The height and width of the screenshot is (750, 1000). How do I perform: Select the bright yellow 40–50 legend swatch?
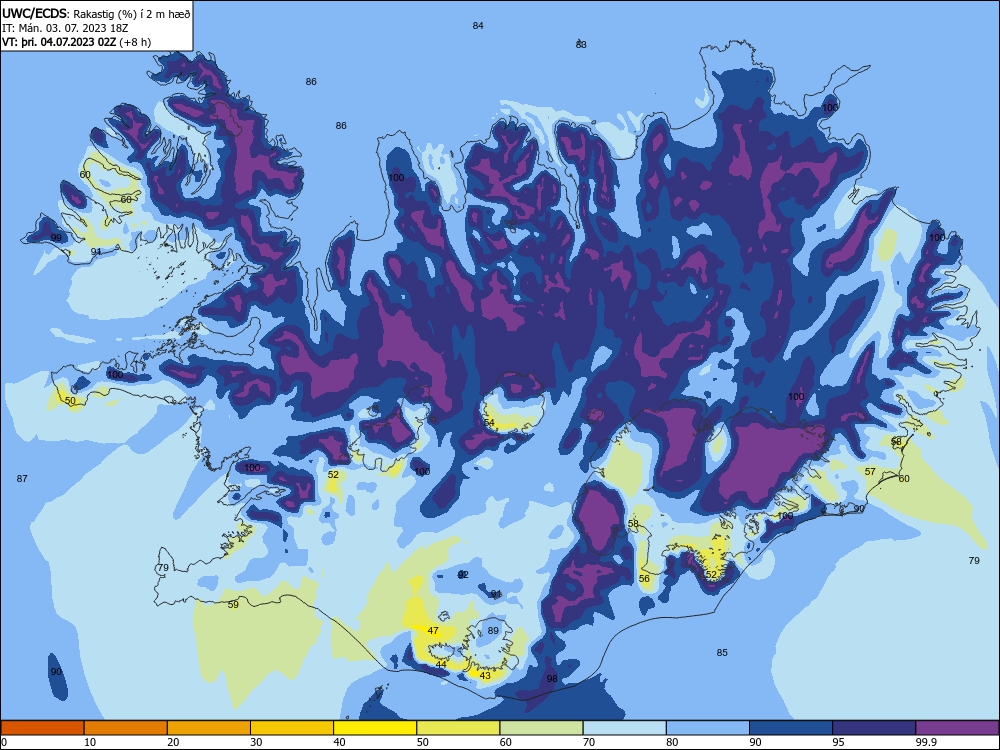pyautogui.click(x=375, y=728)
